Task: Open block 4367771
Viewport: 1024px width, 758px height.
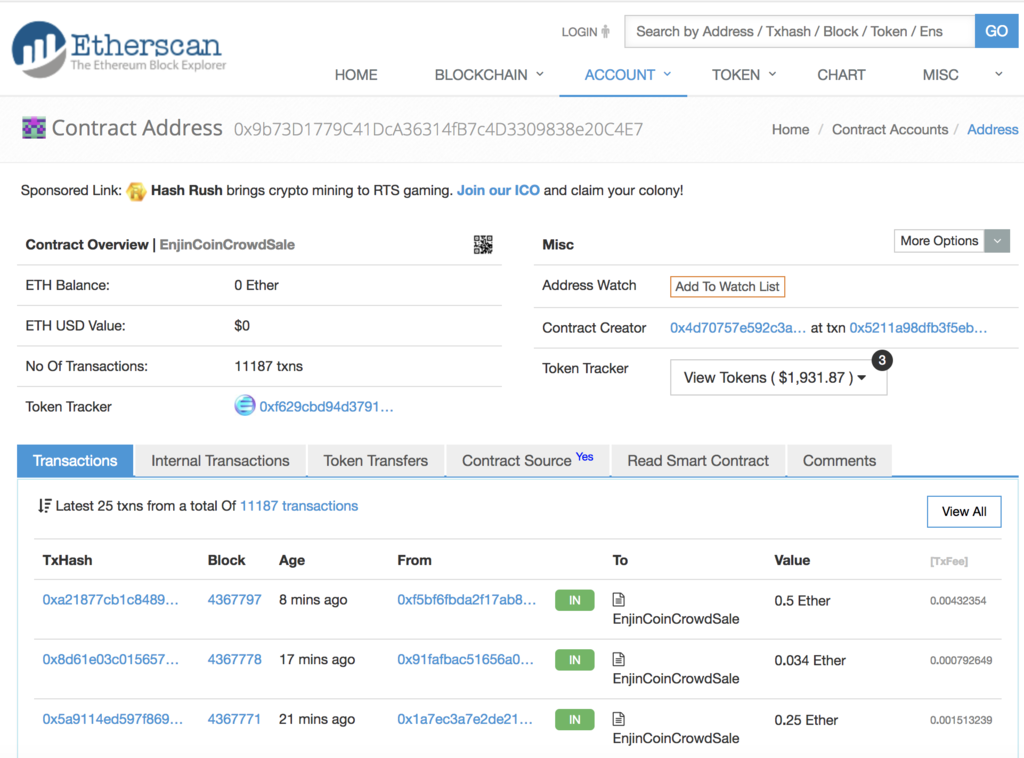Action: click(234, 719)
